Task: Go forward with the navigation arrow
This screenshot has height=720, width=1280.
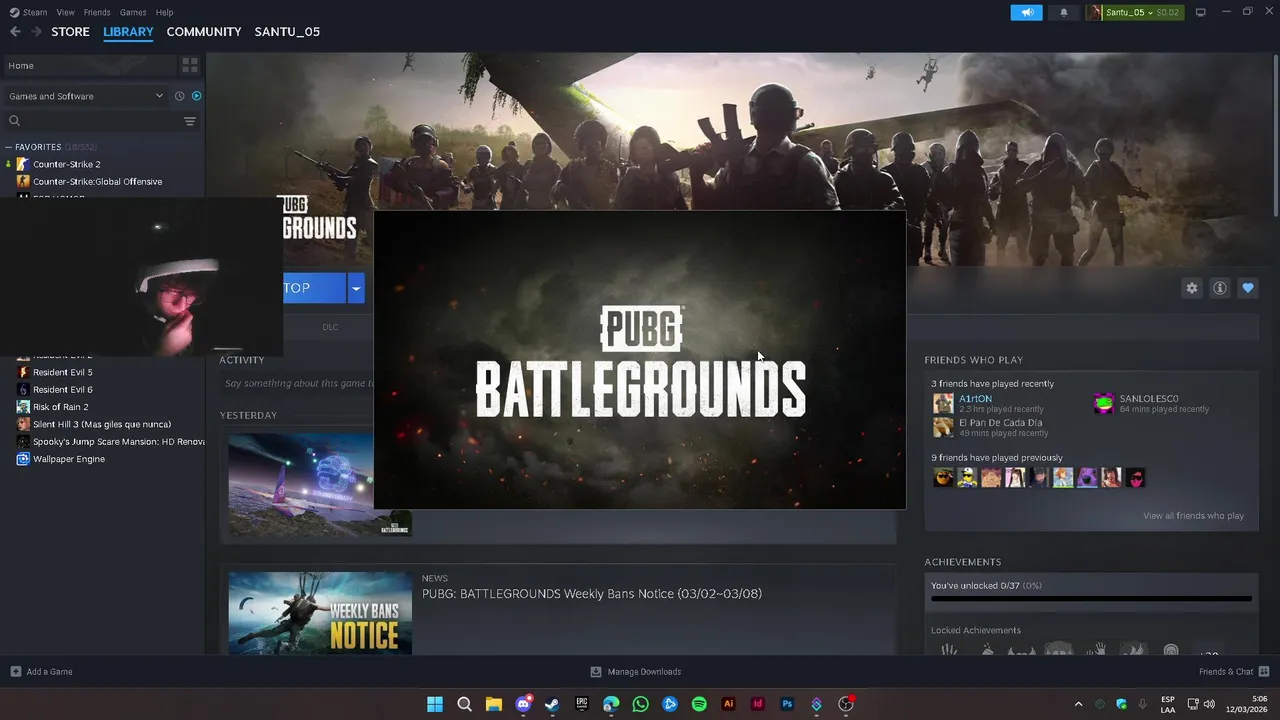Action: [36, 32]
